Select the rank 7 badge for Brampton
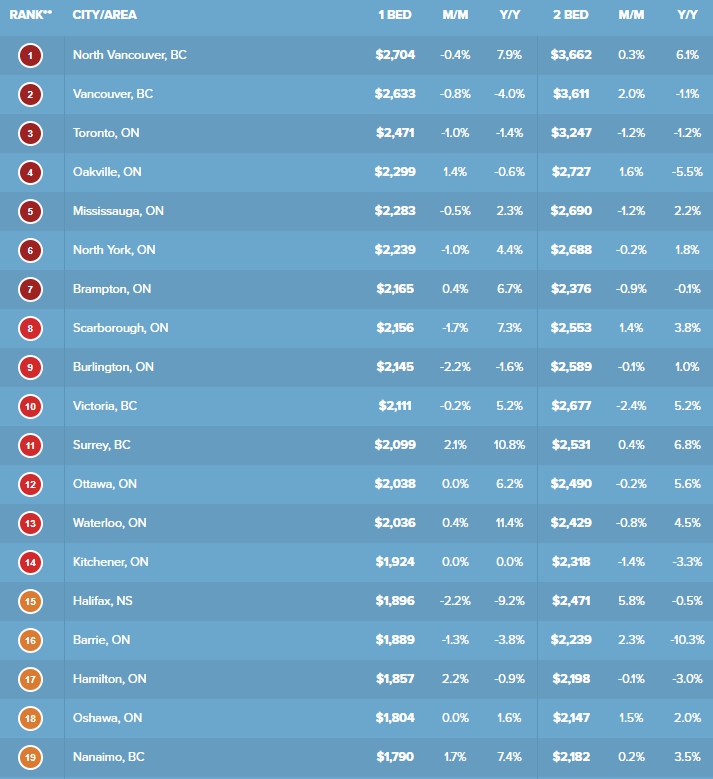Image resolution: width=713 pixels, height=779 pixels. 31,289
